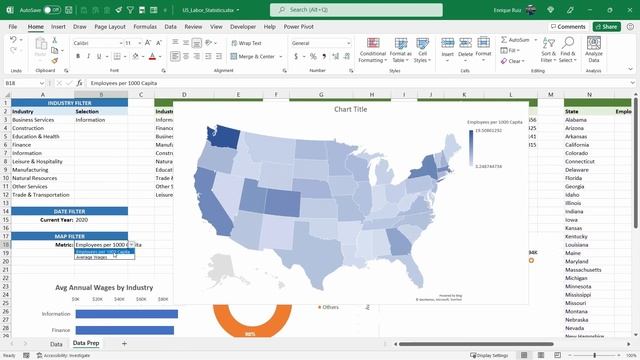Viewport: 640px width, 360px height.
Task: Open the Metric cell dropdown arrow
Action: coord(131,244)
